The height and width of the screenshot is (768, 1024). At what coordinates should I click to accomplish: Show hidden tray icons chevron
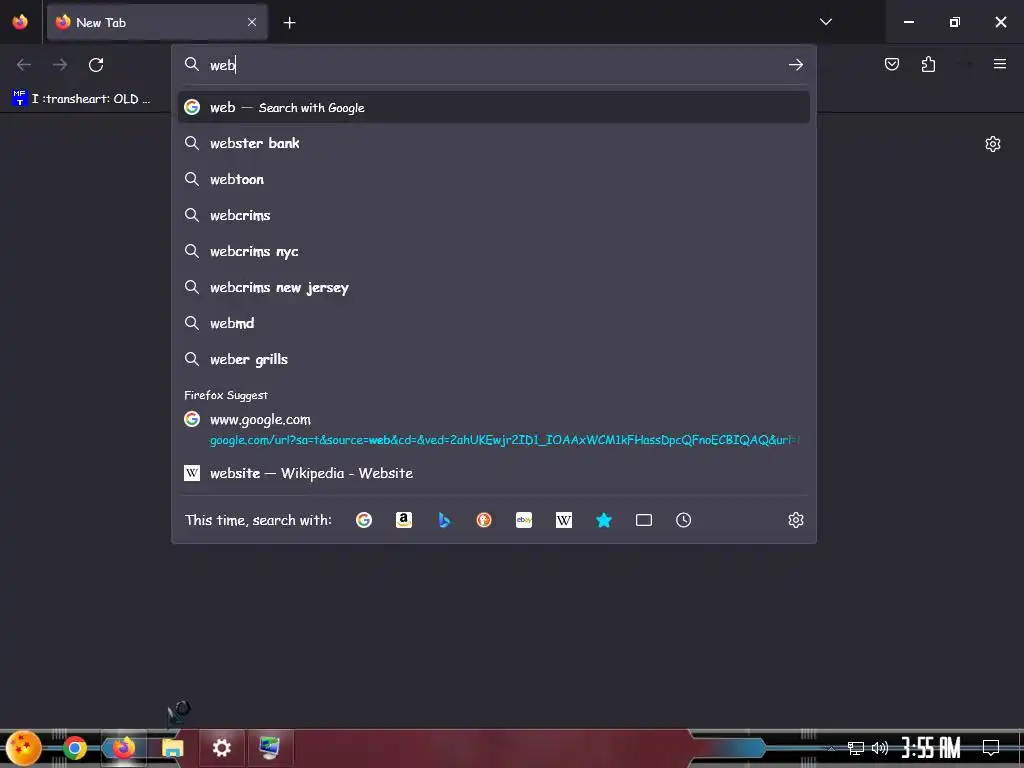tap(831, 748)
